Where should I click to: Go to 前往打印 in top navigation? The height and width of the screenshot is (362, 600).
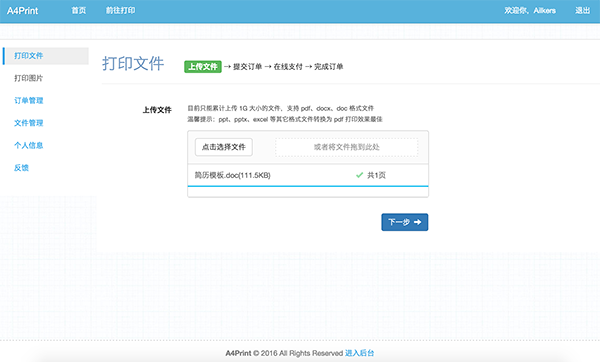pos(121,11)
